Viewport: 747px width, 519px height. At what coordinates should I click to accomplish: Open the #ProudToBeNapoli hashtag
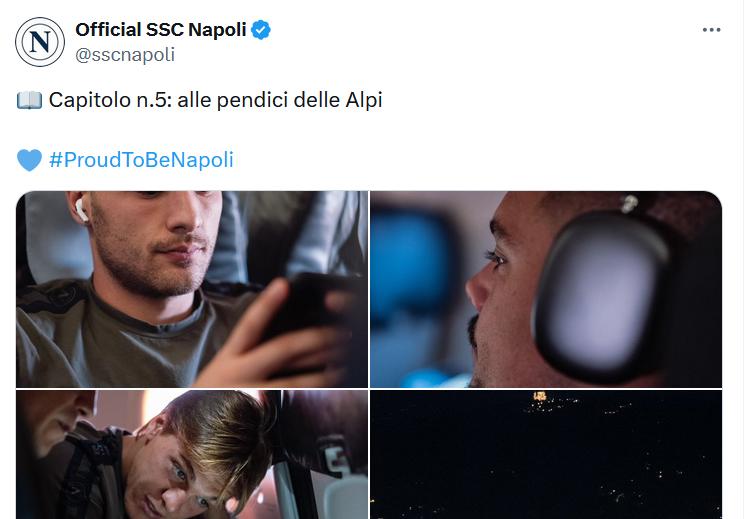[x=141, y=160]
